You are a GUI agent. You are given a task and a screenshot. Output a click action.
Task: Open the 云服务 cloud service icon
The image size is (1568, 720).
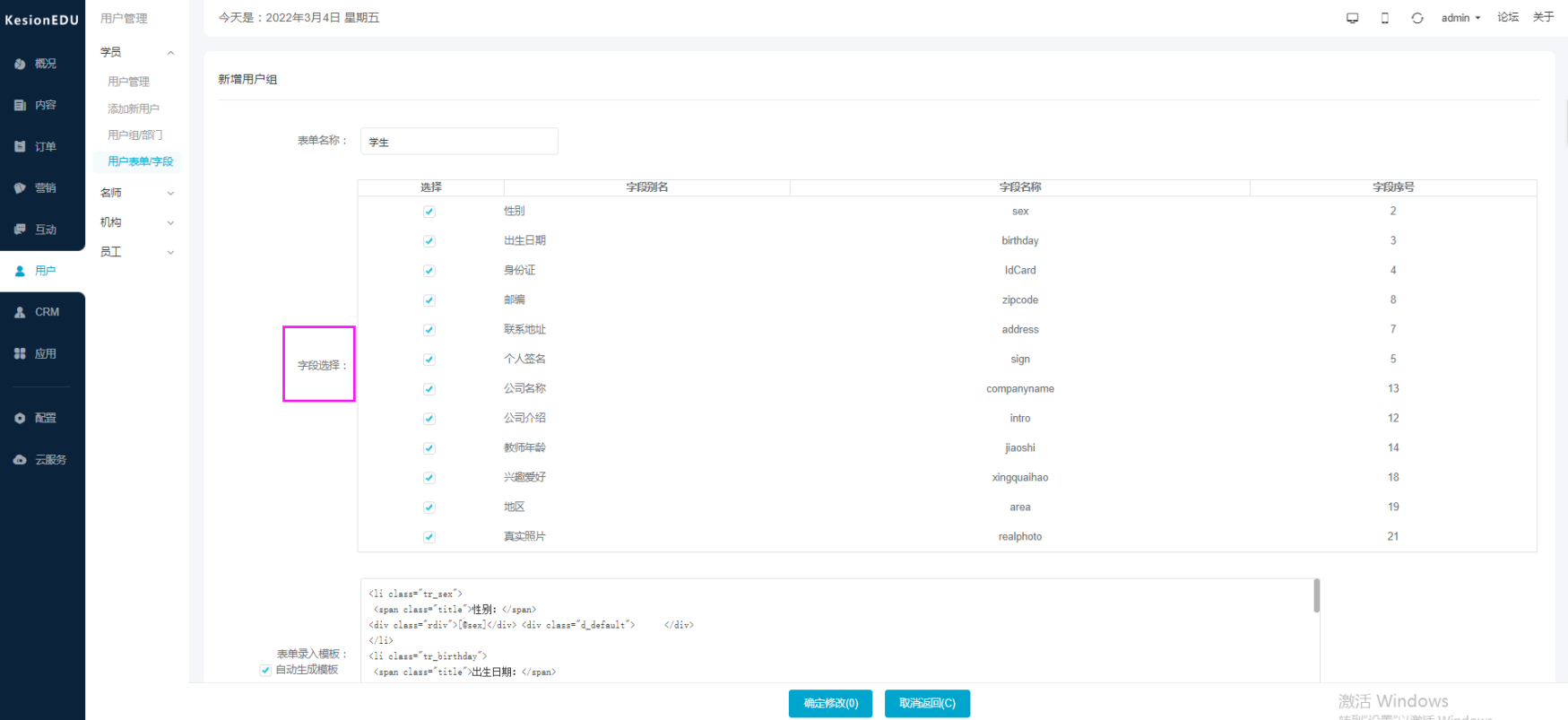(x=20, y=459)
